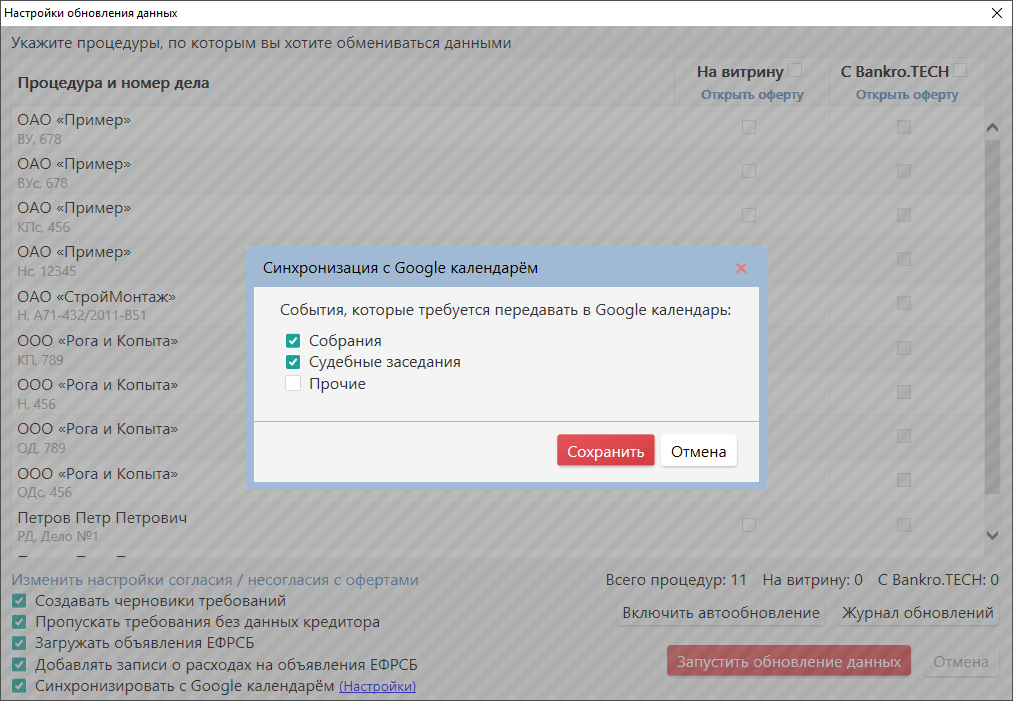This screenshot has height=701, width=1013.
Task: Click Отмена in the sync dialog
Action: (698, 451)
